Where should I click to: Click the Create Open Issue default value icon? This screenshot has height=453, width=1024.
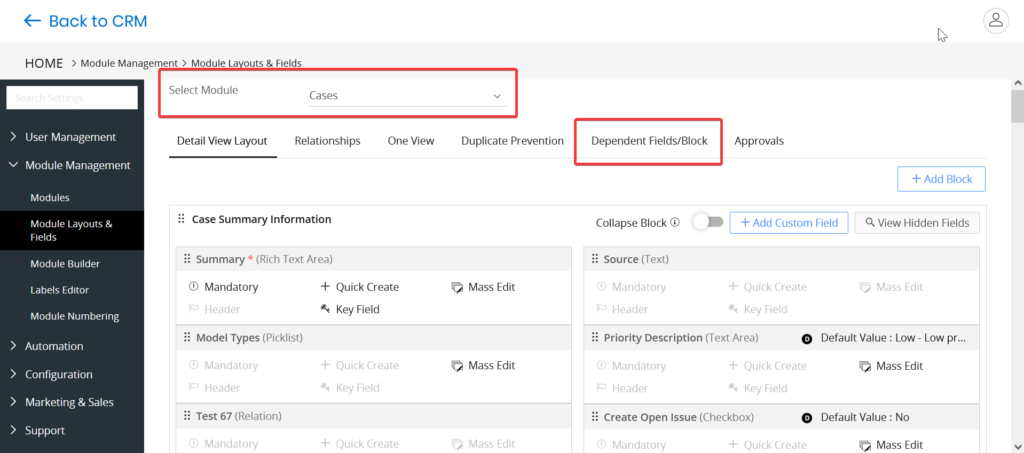[x=807, y=418]
